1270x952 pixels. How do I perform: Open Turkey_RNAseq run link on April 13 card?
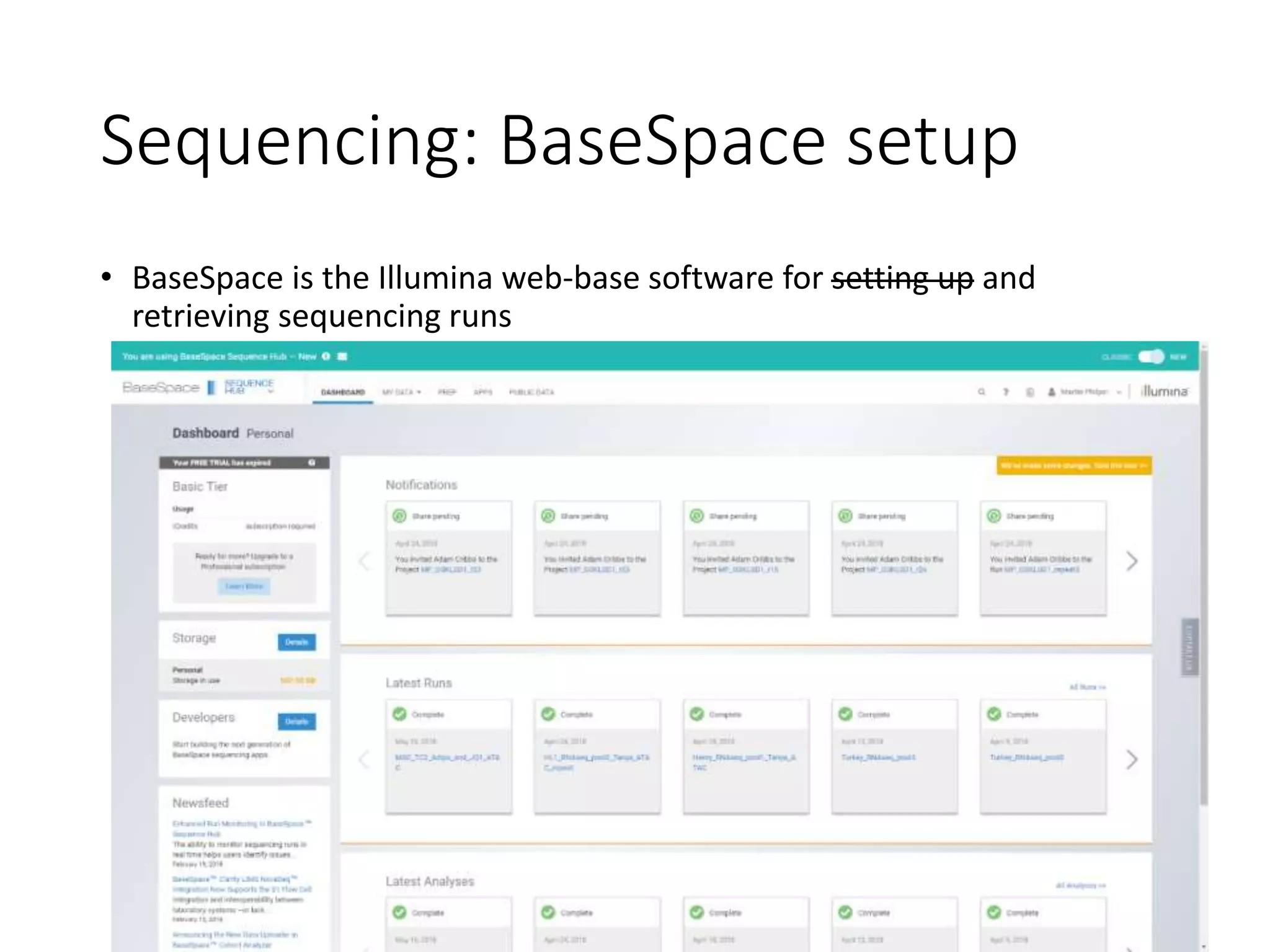[878, 757]
